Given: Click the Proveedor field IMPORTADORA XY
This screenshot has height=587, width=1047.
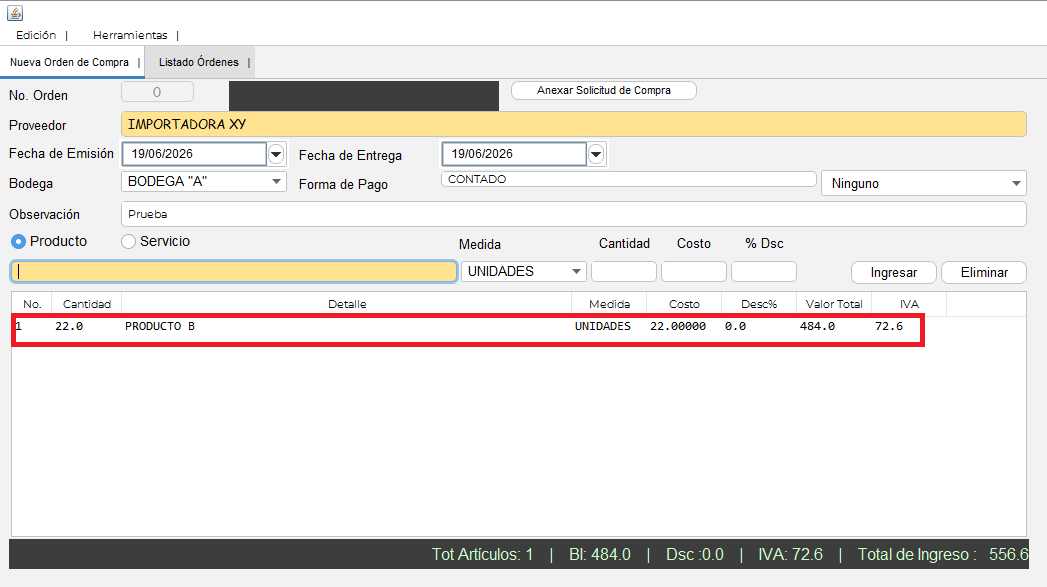Looking at the screenshot, I should coord(574,124).
